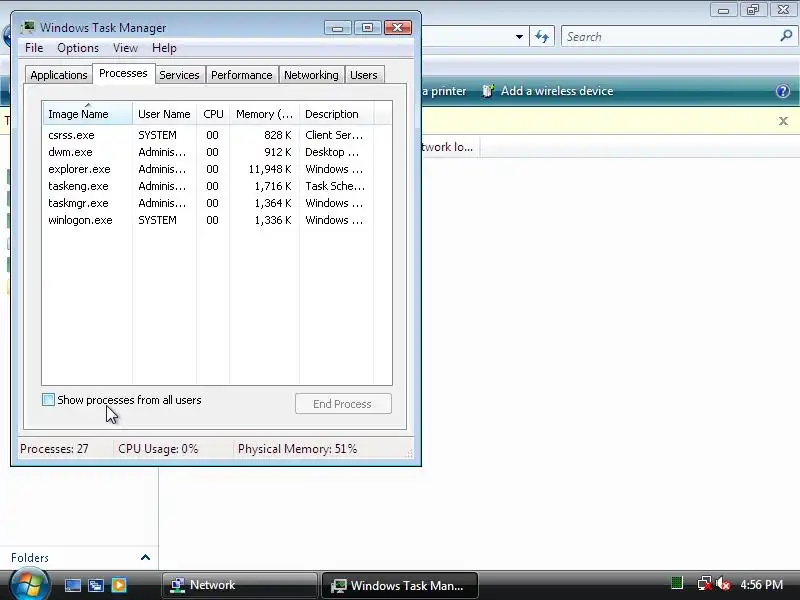800x600 pixels.
Task: Collapse the Folders pane chevron
Action: click(x=145, y=557)
